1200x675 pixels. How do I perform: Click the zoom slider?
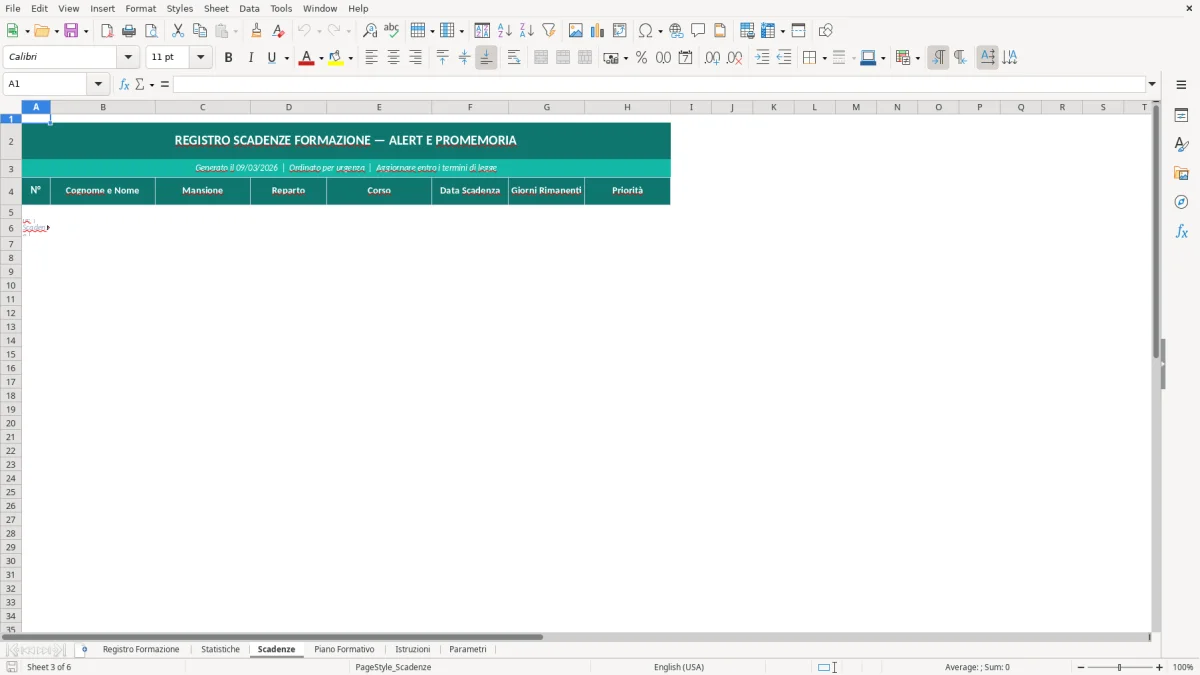1120,667
